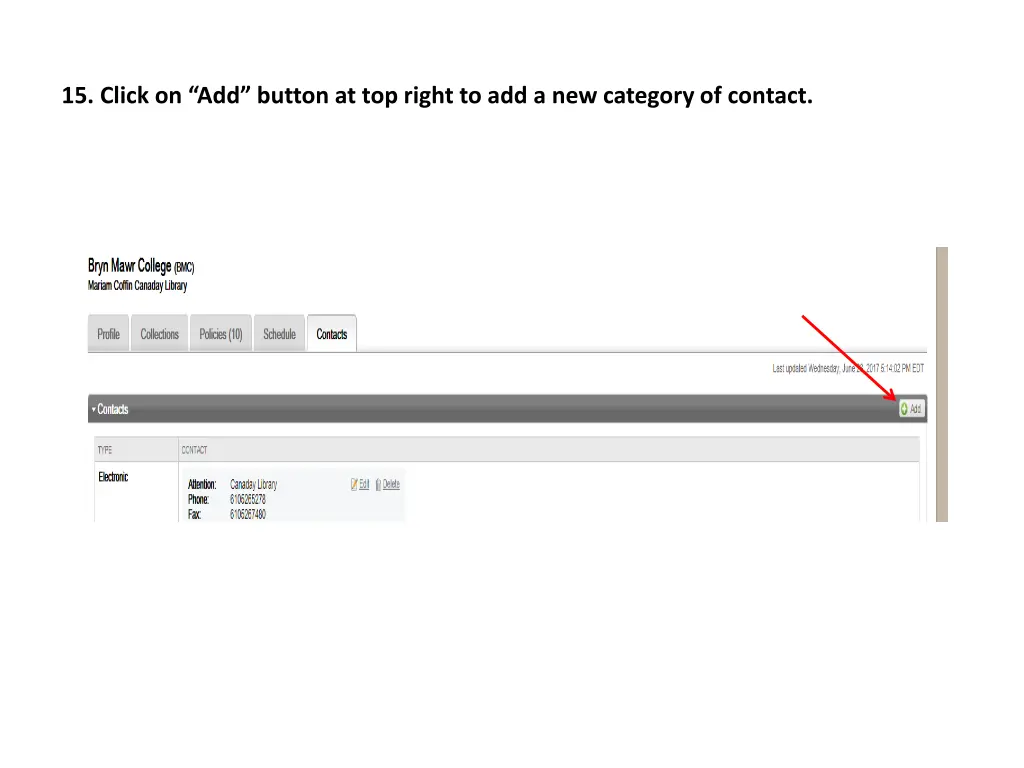The image size is (1024, 768).
Task: Click the vertical scrollbar on the right
Action: tap(942, 384)
